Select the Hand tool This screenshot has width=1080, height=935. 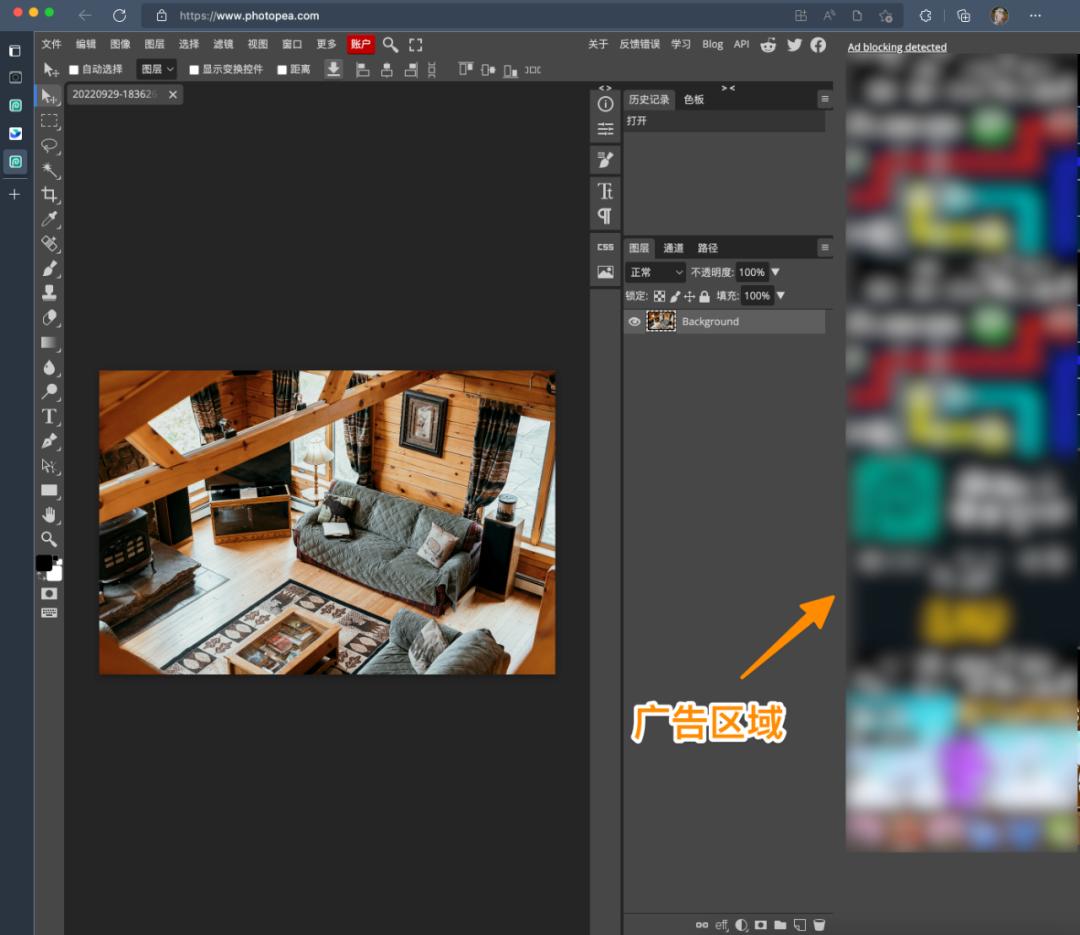point(49,514)
